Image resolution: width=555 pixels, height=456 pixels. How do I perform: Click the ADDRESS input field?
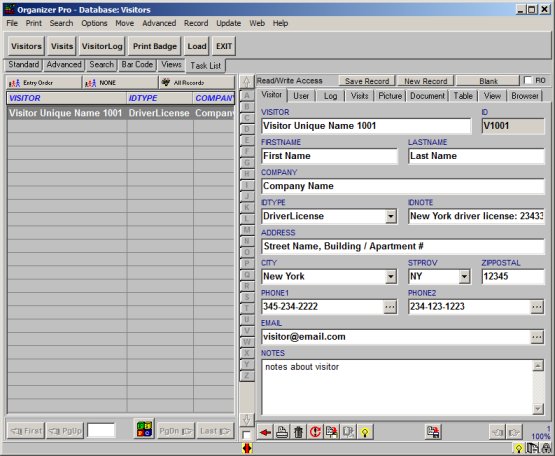pyautogui.click(x=402, y=246)
